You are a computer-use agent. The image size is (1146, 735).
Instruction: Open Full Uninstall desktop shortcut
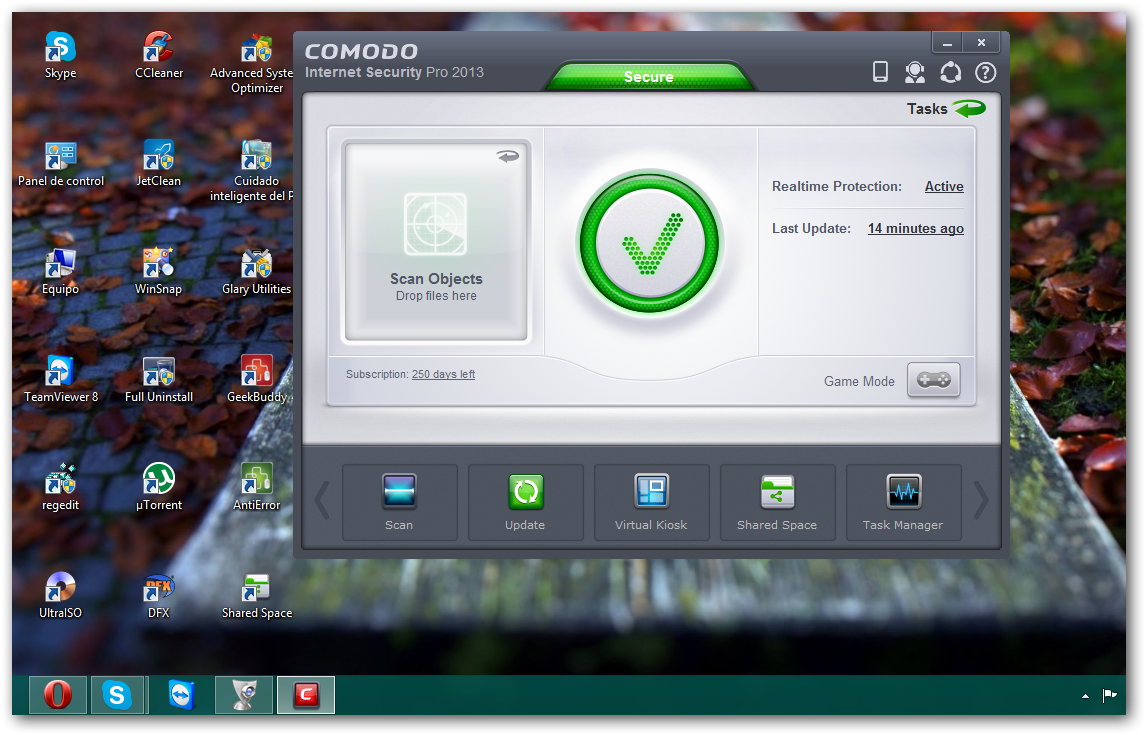[x=159, y=380]
